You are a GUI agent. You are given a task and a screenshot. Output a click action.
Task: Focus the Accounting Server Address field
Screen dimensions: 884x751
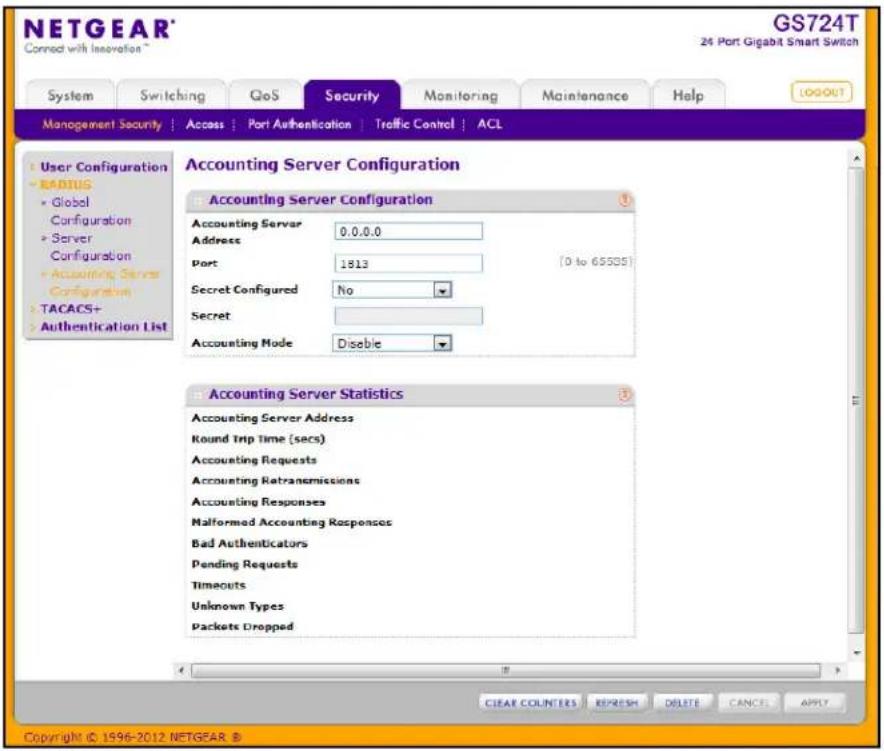pos(409,232)
